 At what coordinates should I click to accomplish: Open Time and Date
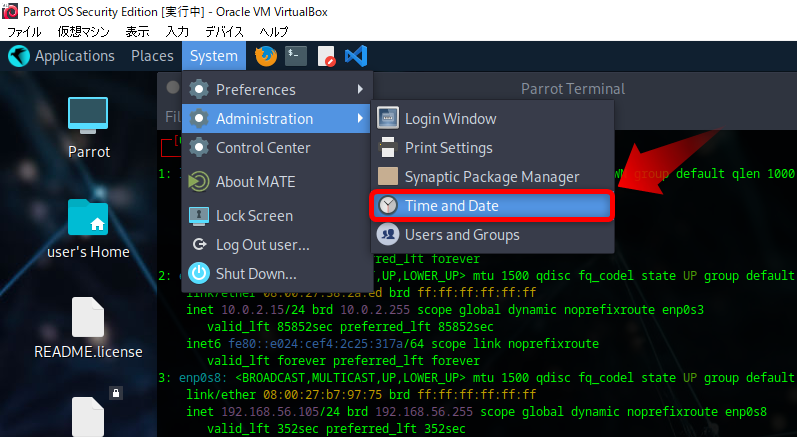[492, 205]
